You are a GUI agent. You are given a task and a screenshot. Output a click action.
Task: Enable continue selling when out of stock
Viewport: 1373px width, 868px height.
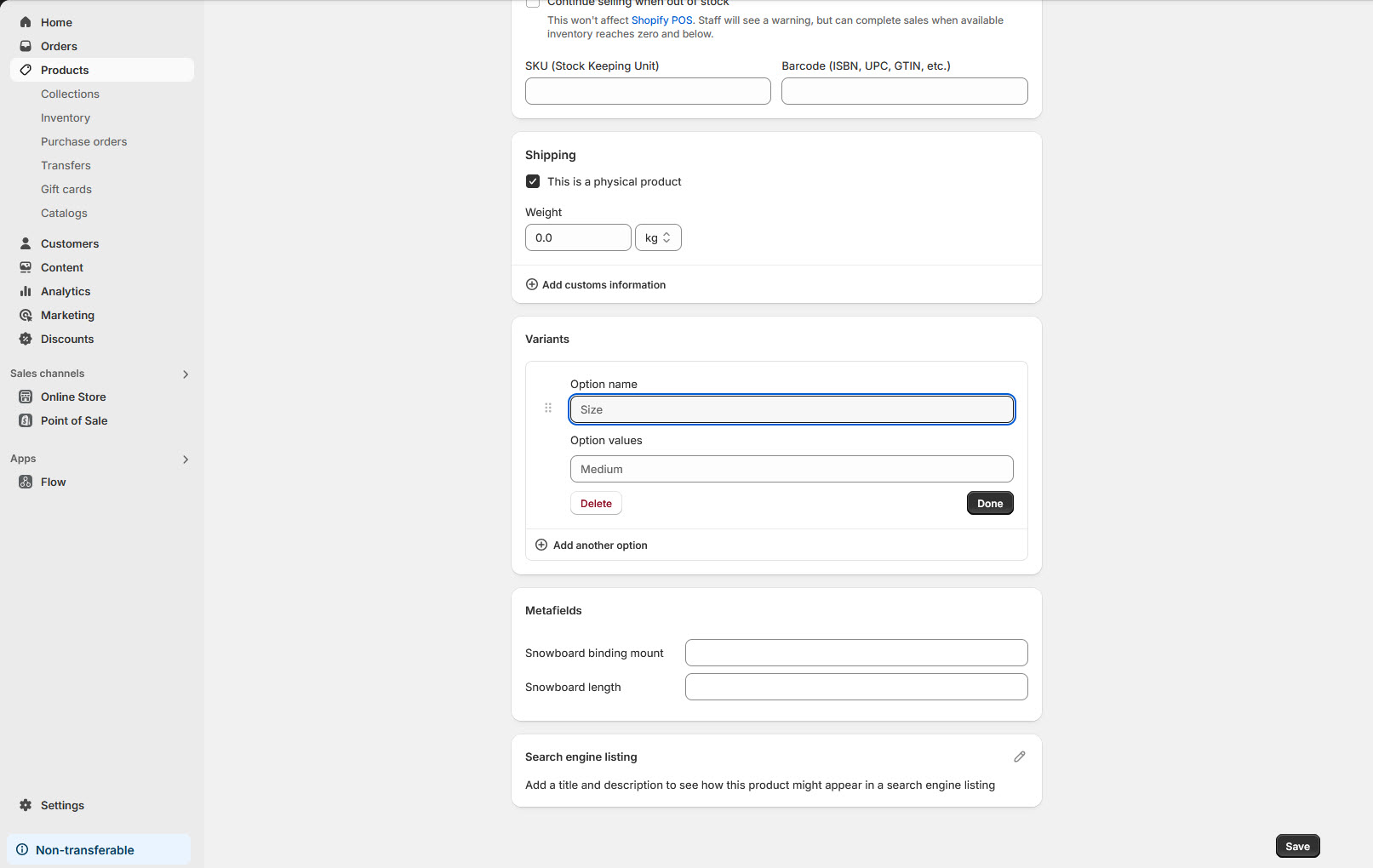point(533,3)
